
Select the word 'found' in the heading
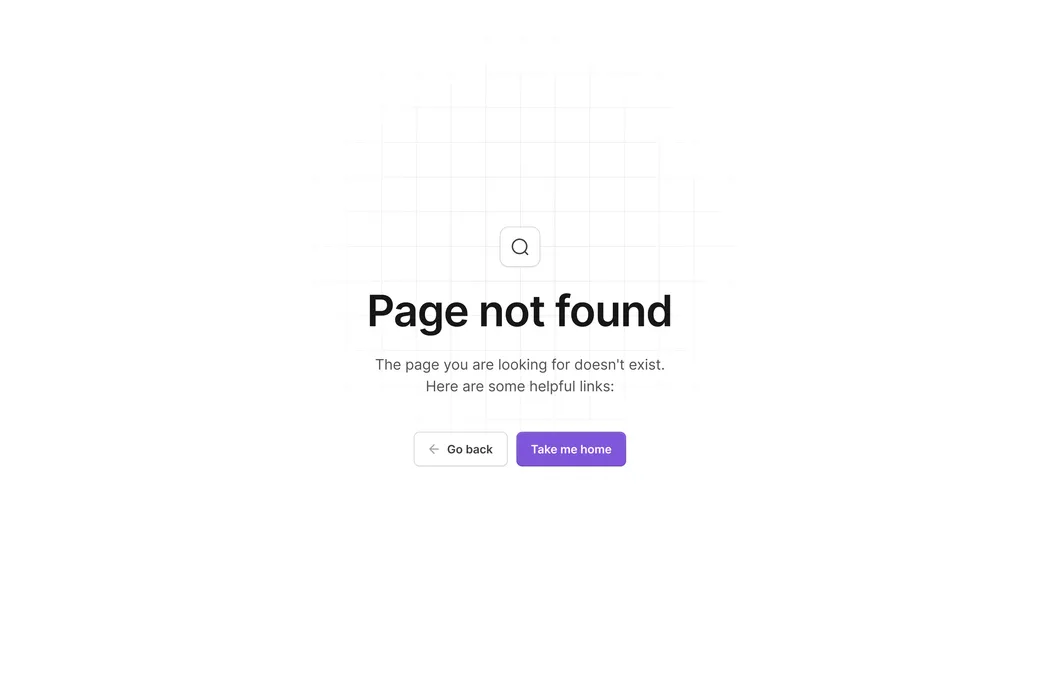pyautogui.click(x=614, y=311)
